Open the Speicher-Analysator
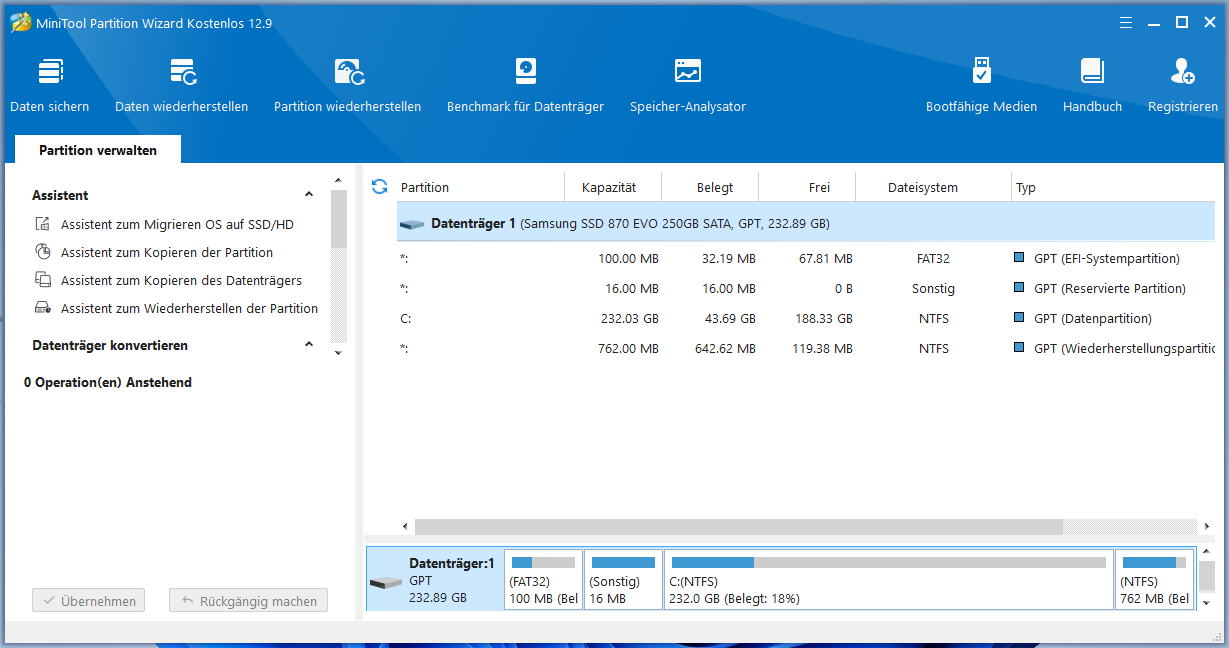This screenshot has width=1229, height=648. 687,85
